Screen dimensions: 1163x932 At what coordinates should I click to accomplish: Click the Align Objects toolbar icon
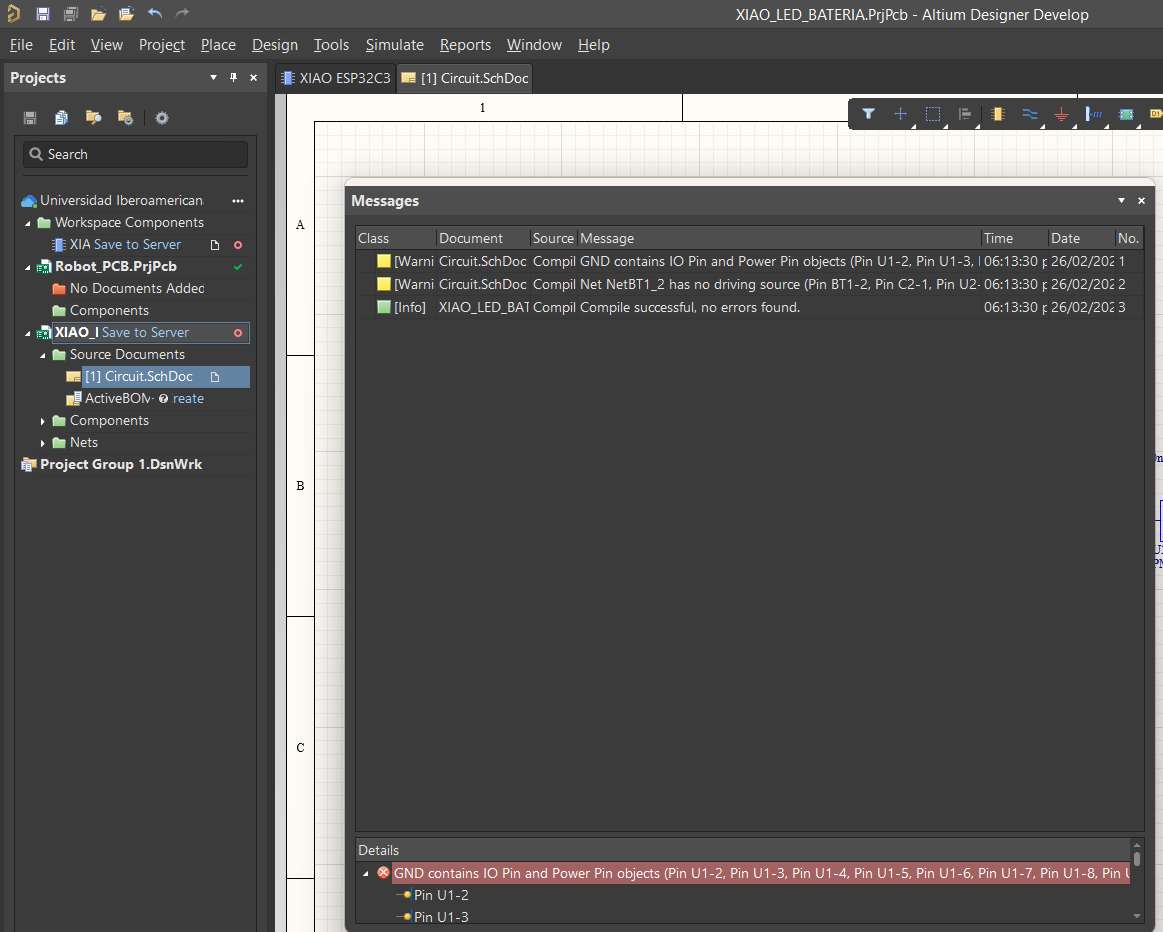pos(965,114)
